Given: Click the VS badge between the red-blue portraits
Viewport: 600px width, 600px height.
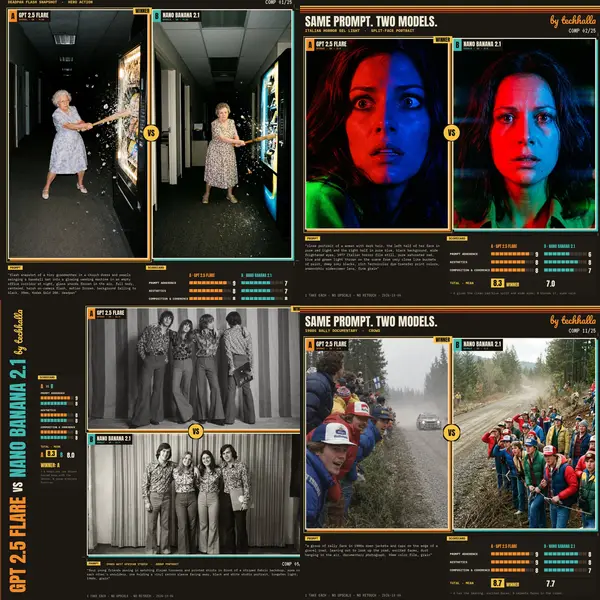Looking at the screenshot, I should click(x=452, y=133).
